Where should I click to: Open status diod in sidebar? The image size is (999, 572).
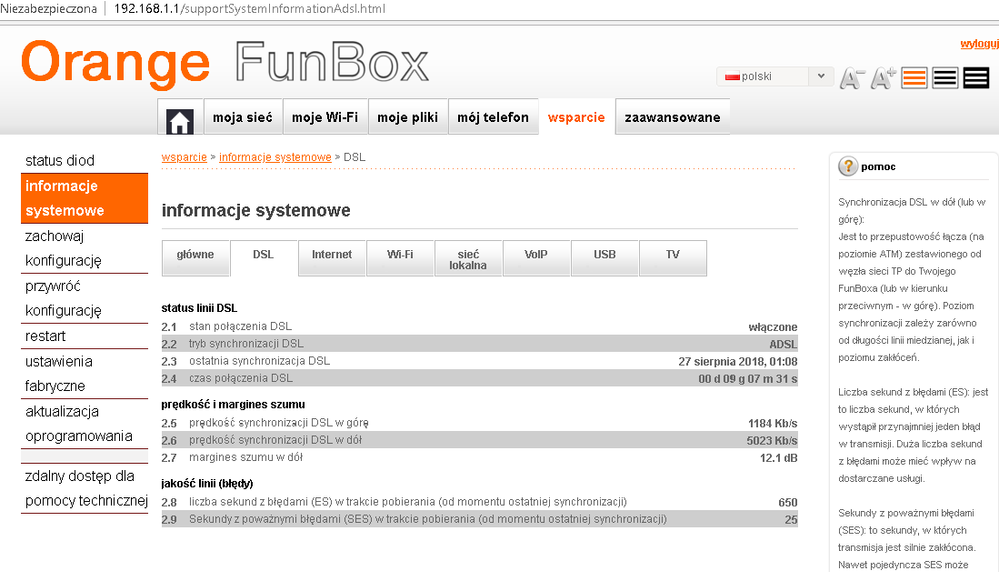pos(60,161)
